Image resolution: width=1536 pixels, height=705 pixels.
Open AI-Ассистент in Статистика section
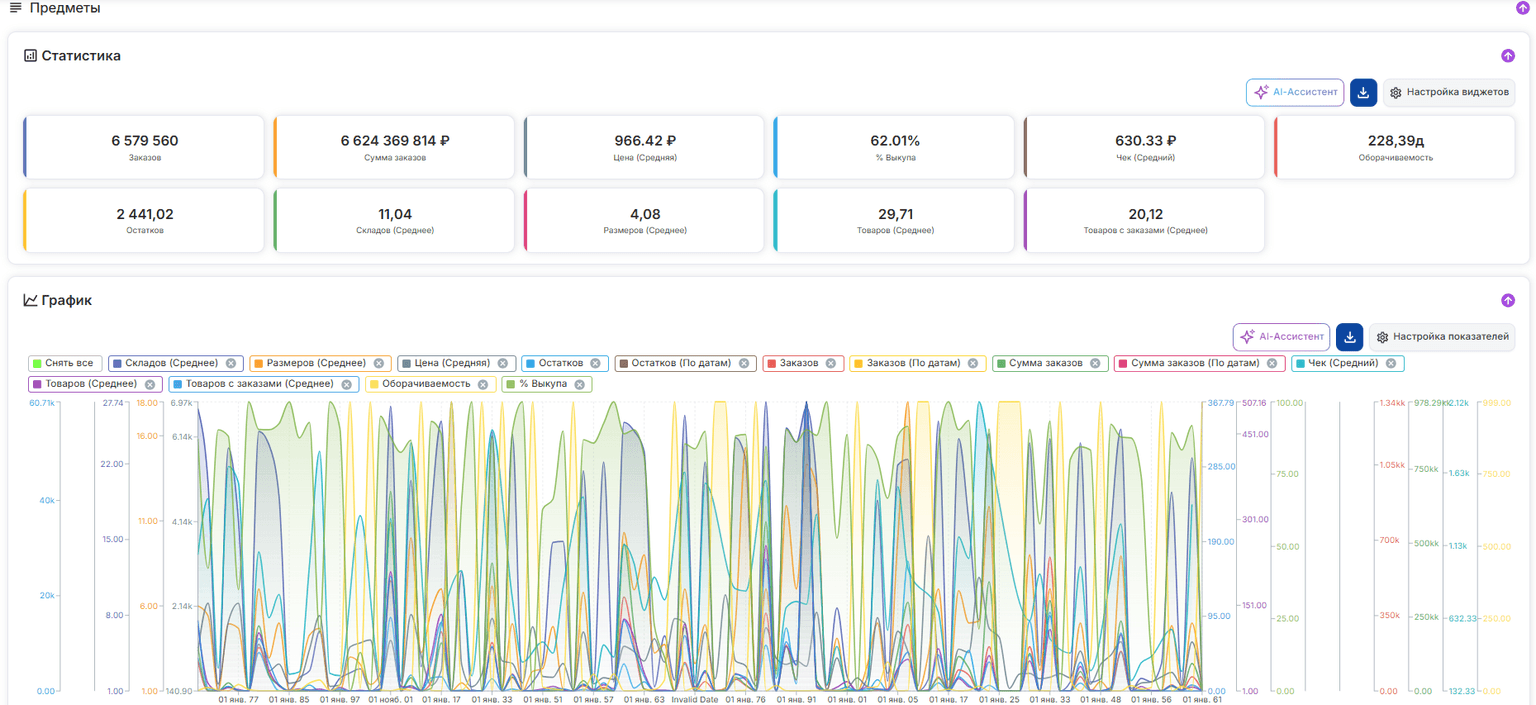click(x=1295, y=92)
